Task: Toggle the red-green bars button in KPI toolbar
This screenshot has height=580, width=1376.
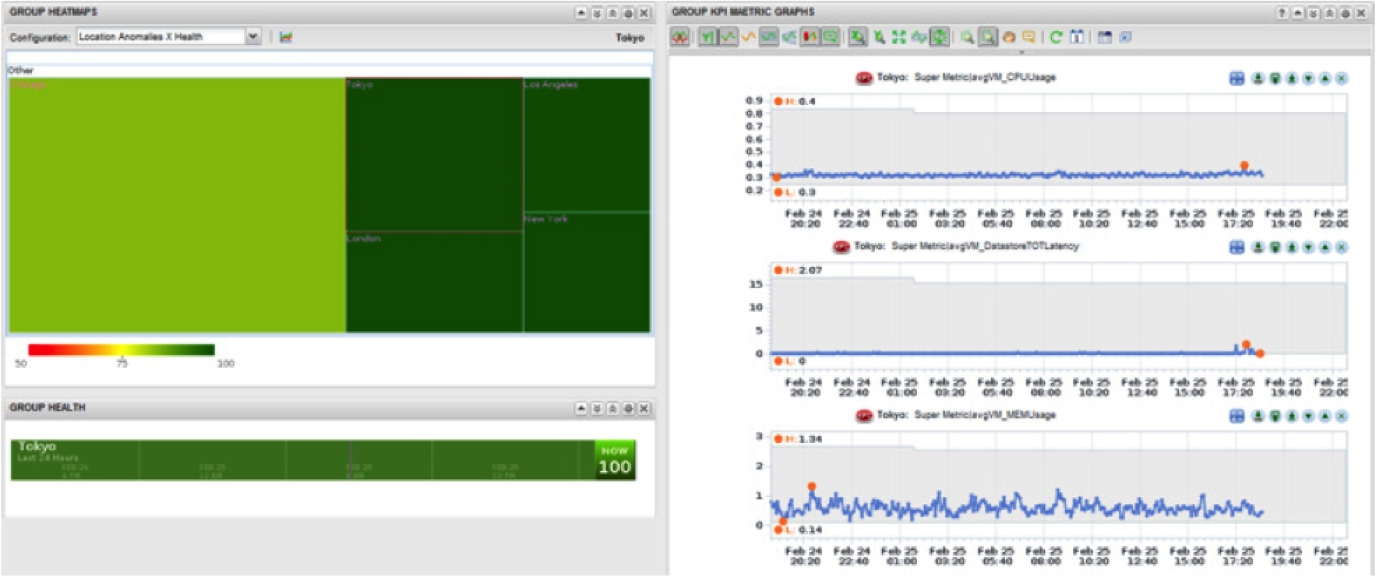Action: (808, 37)
